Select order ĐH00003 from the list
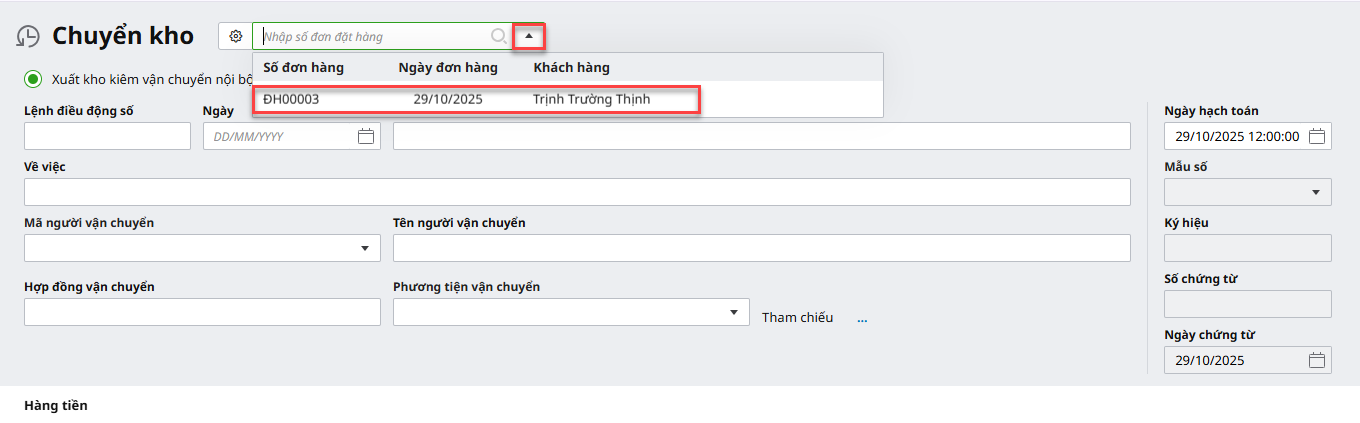This screenshot has height=423, width=1360. 476,99
